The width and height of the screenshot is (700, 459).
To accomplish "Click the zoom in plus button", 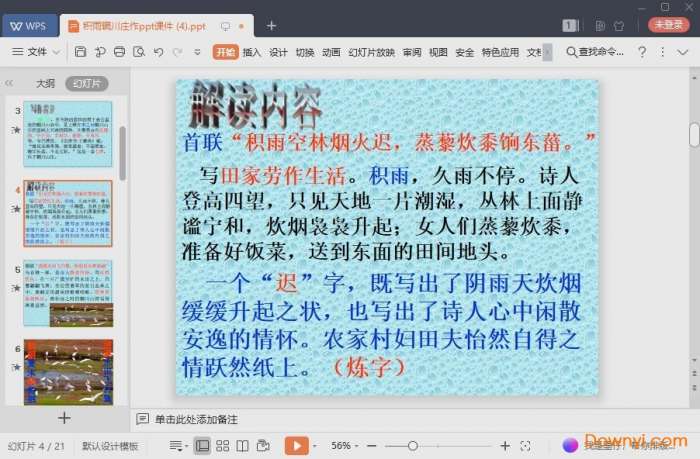I will (x=505, y=446).
